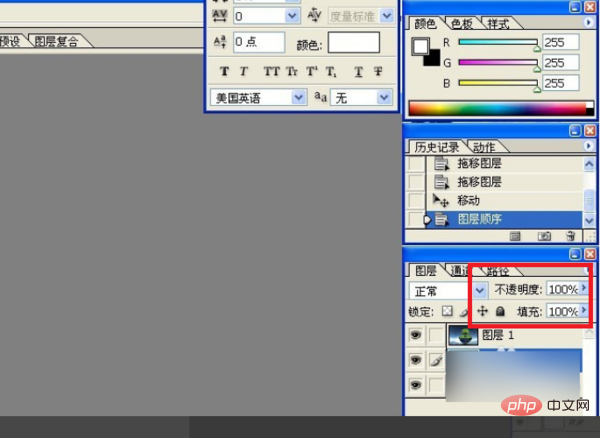600x438 pixels.
Task: Underline the text with the T button
Action: pyautogui.click(x=359, y=71)
